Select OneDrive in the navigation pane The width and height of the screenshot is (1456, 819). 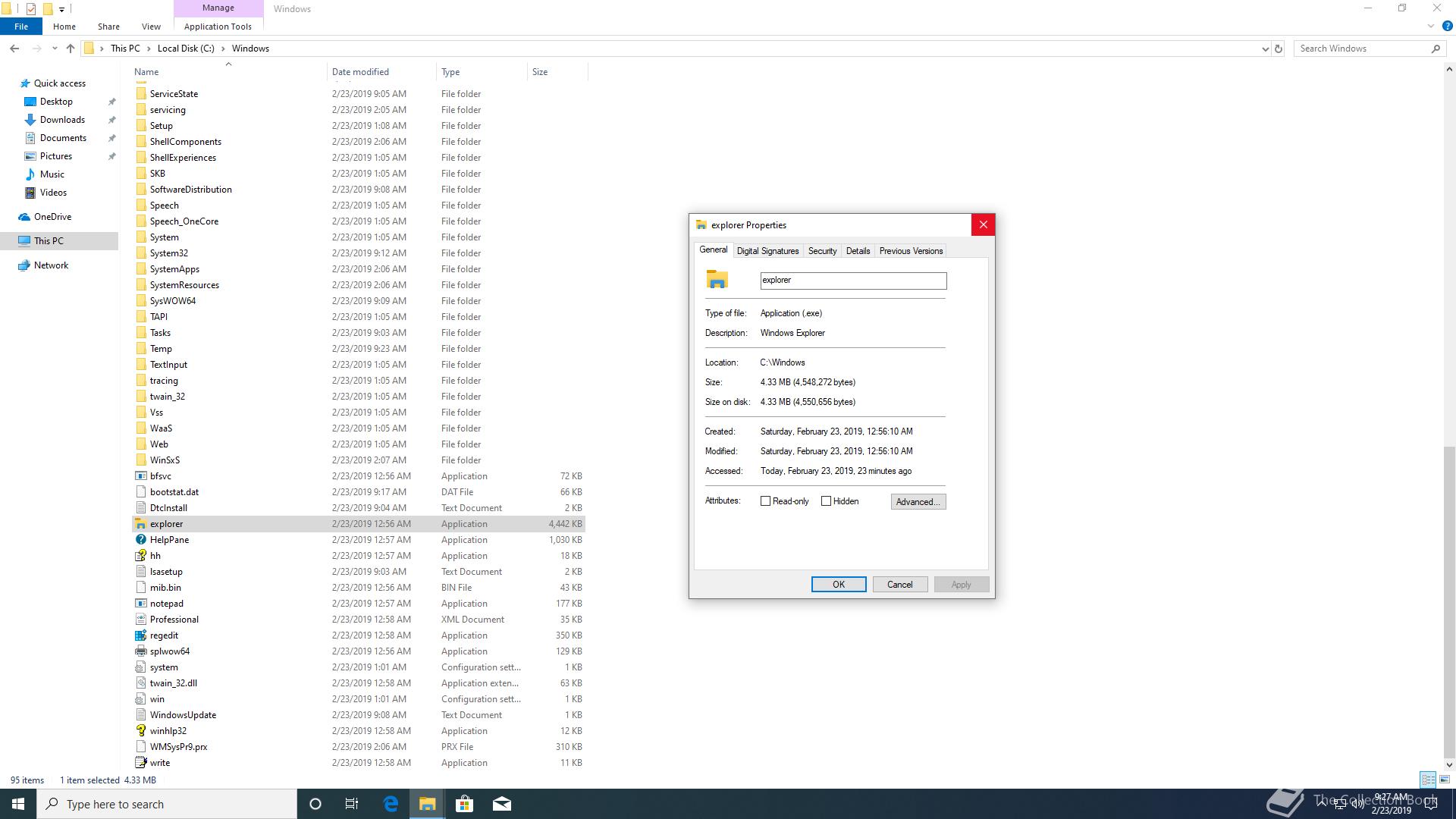pos(52,217)
